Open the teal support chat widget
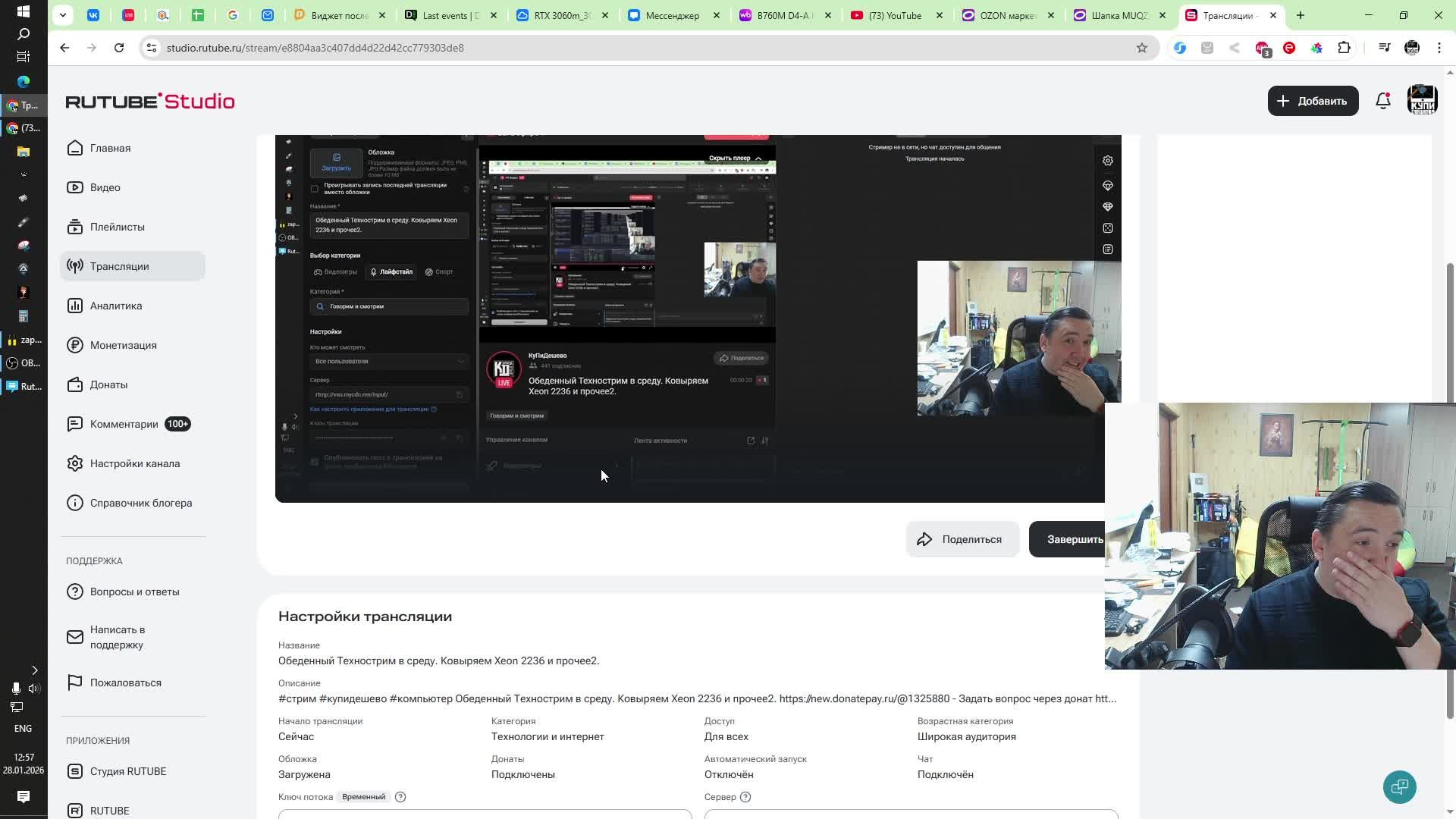 [1399, 786]
